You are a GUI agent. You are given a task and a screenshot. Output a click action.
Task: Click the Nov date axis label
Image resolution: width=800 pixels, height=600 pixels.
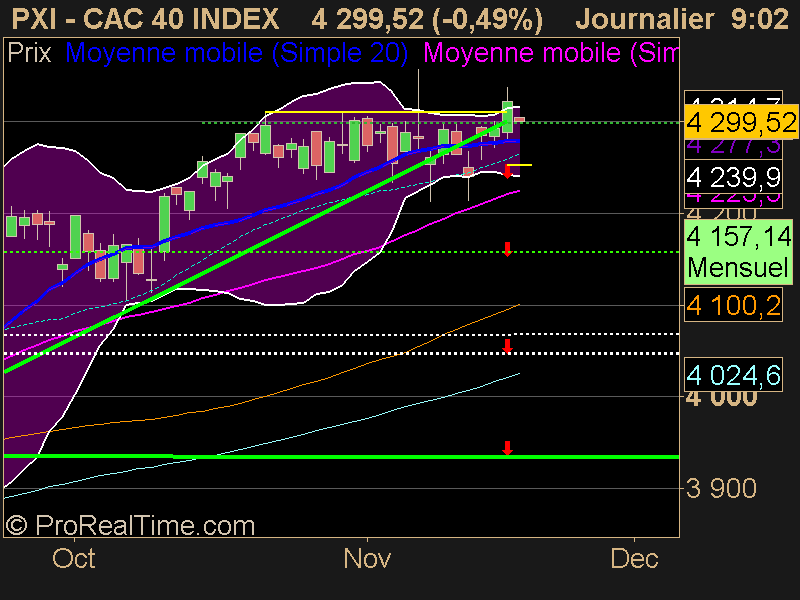pyautogui.click(x=367, y=559)
